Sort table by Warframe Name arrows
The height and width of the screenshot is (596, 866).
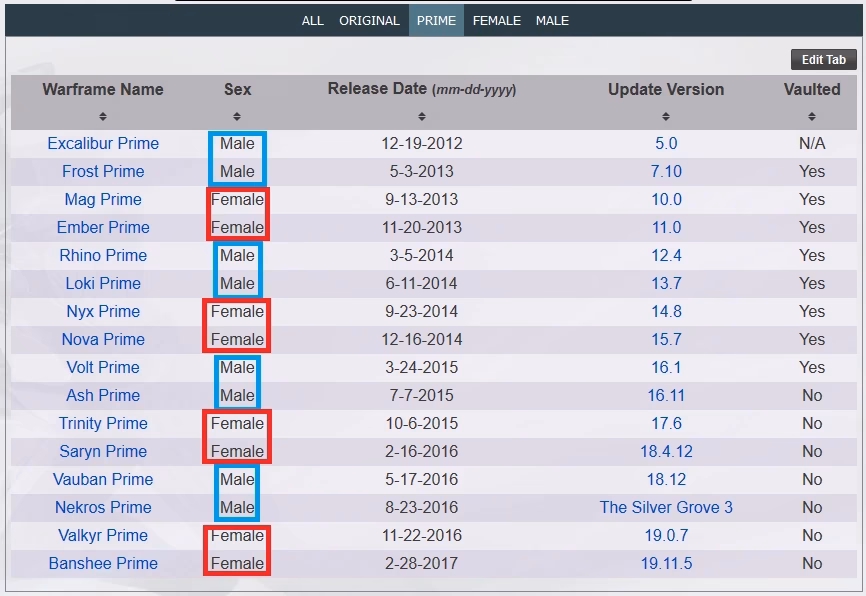click(x=103, y=117)
